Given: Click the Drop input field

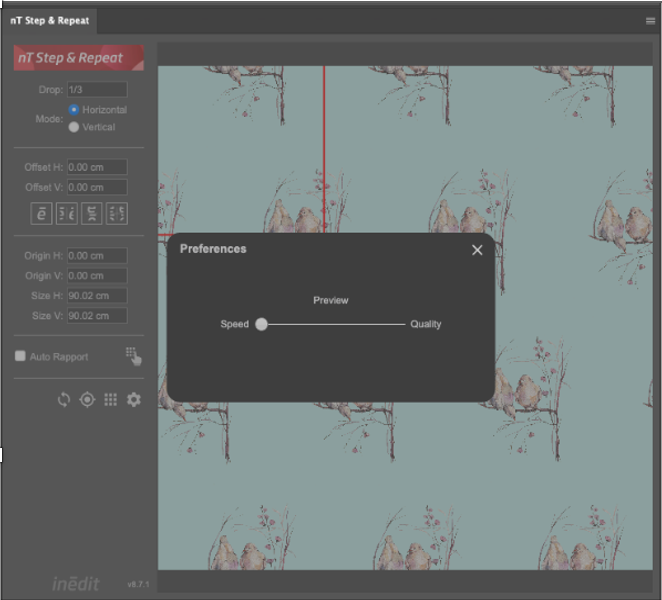Looking at the screenshot, I should (x=97, y=90).
